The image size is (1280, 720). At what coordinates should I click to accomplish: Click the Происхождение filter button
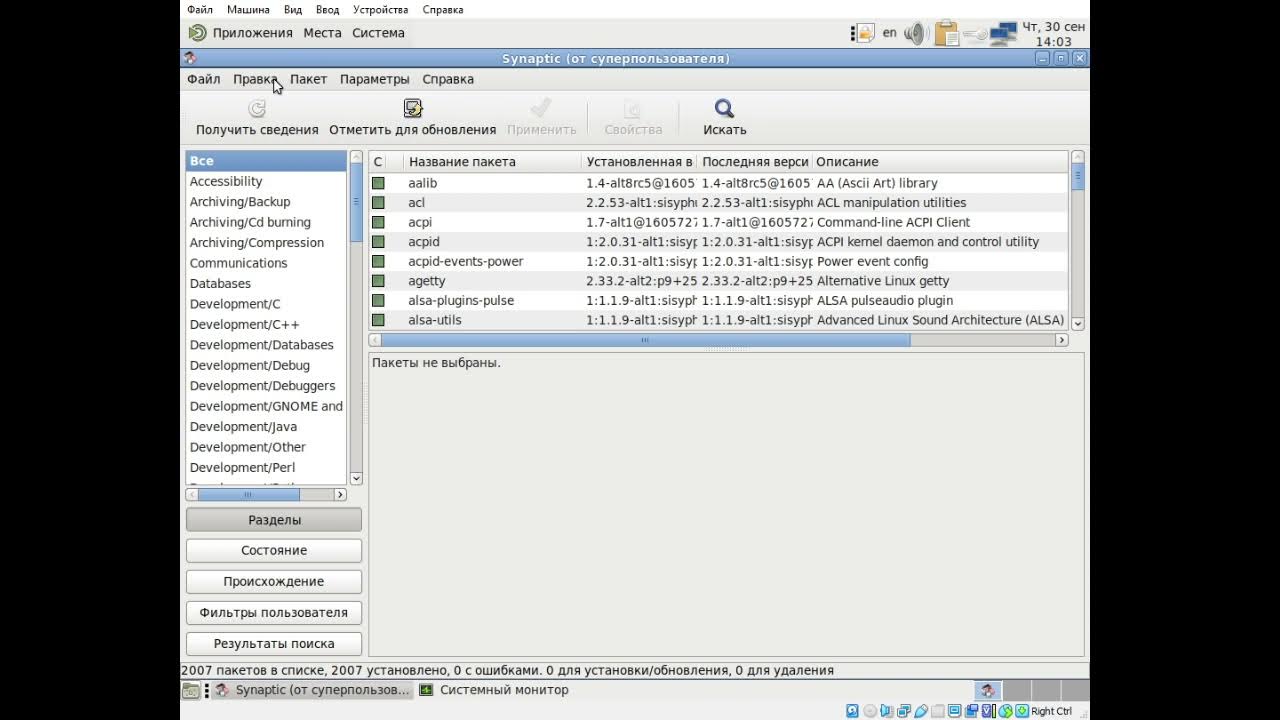coord(274,582)
